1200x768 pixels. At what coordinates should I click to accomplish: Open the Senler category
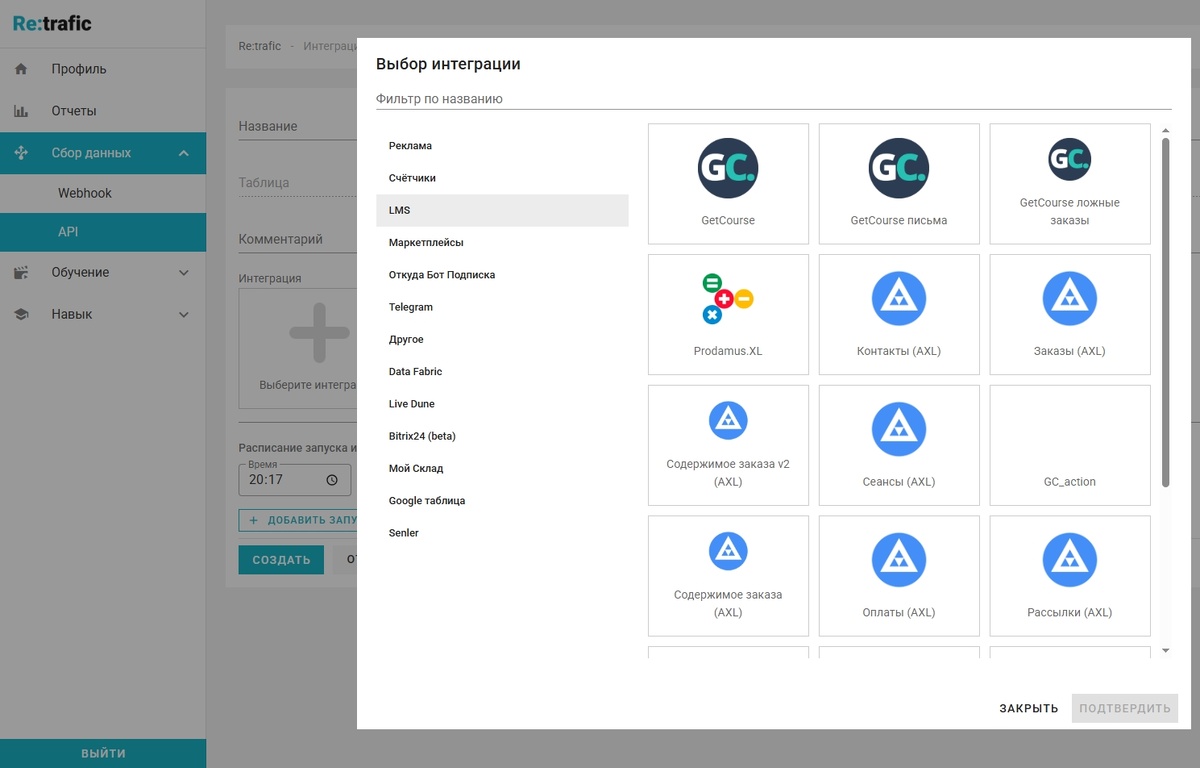502,533
